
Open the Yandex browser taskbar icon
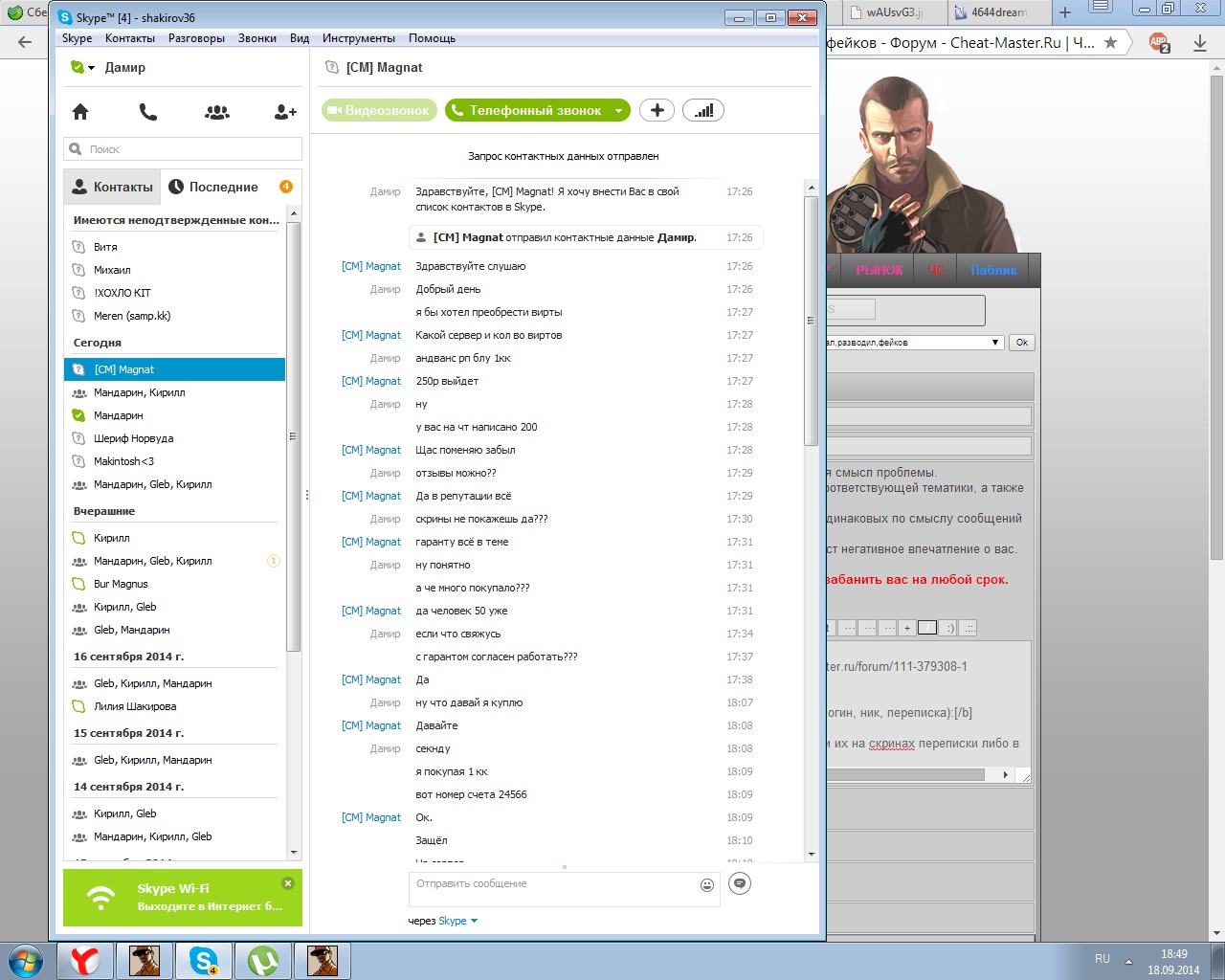pyautogui.click(x=85, y=960)
